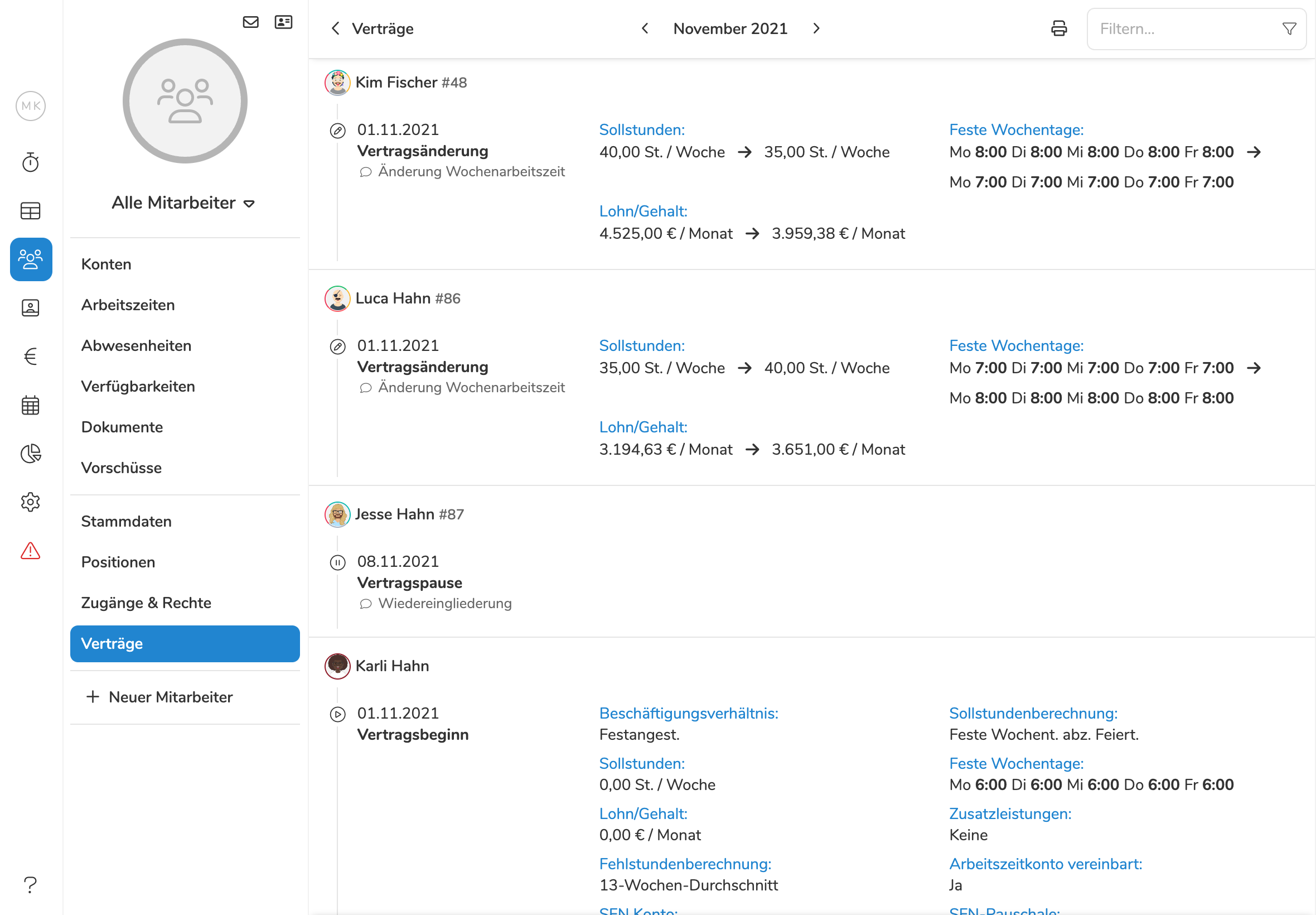Click the print icon
The height and width of the screenshot is (915, 1316).
point(1059,28)
